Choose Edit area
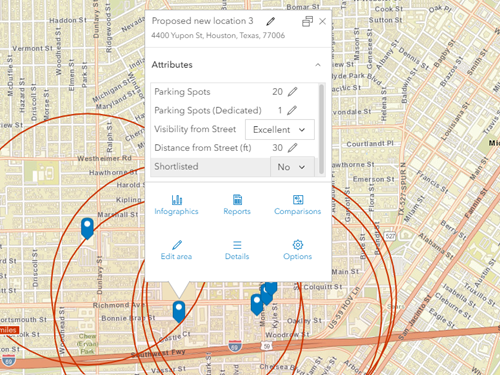The width and height of the screenshot is (500, 375). click(176, 250)
